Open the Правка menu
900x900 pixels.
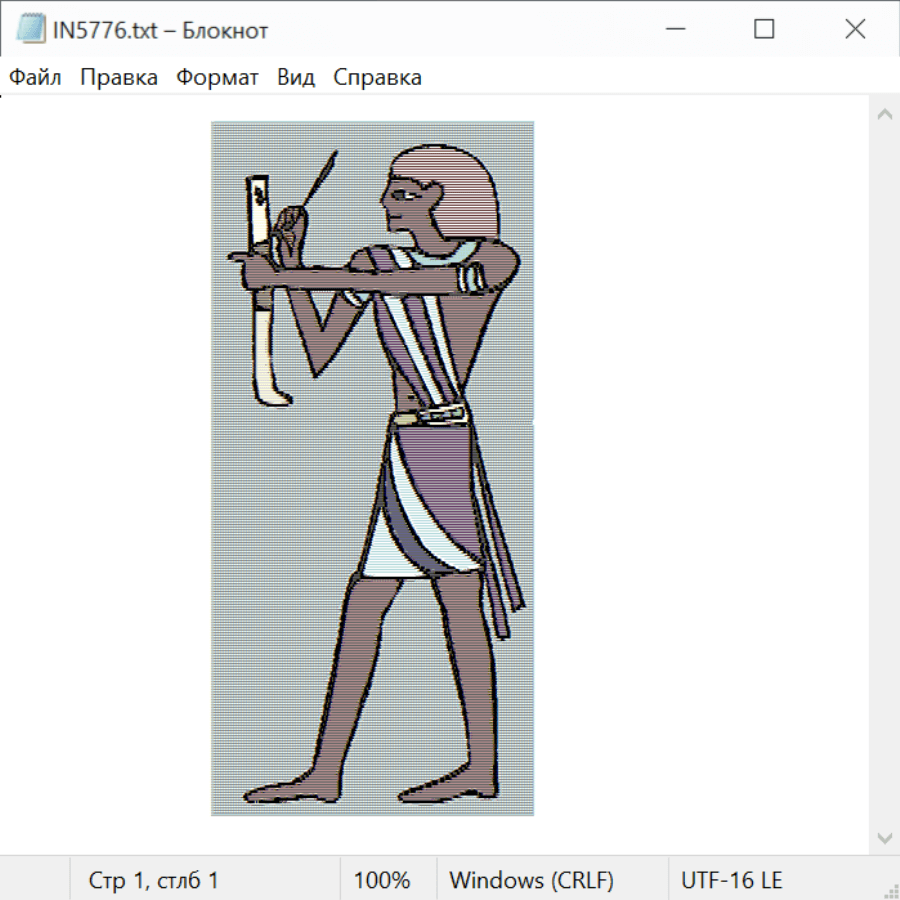tap(118, 78)
